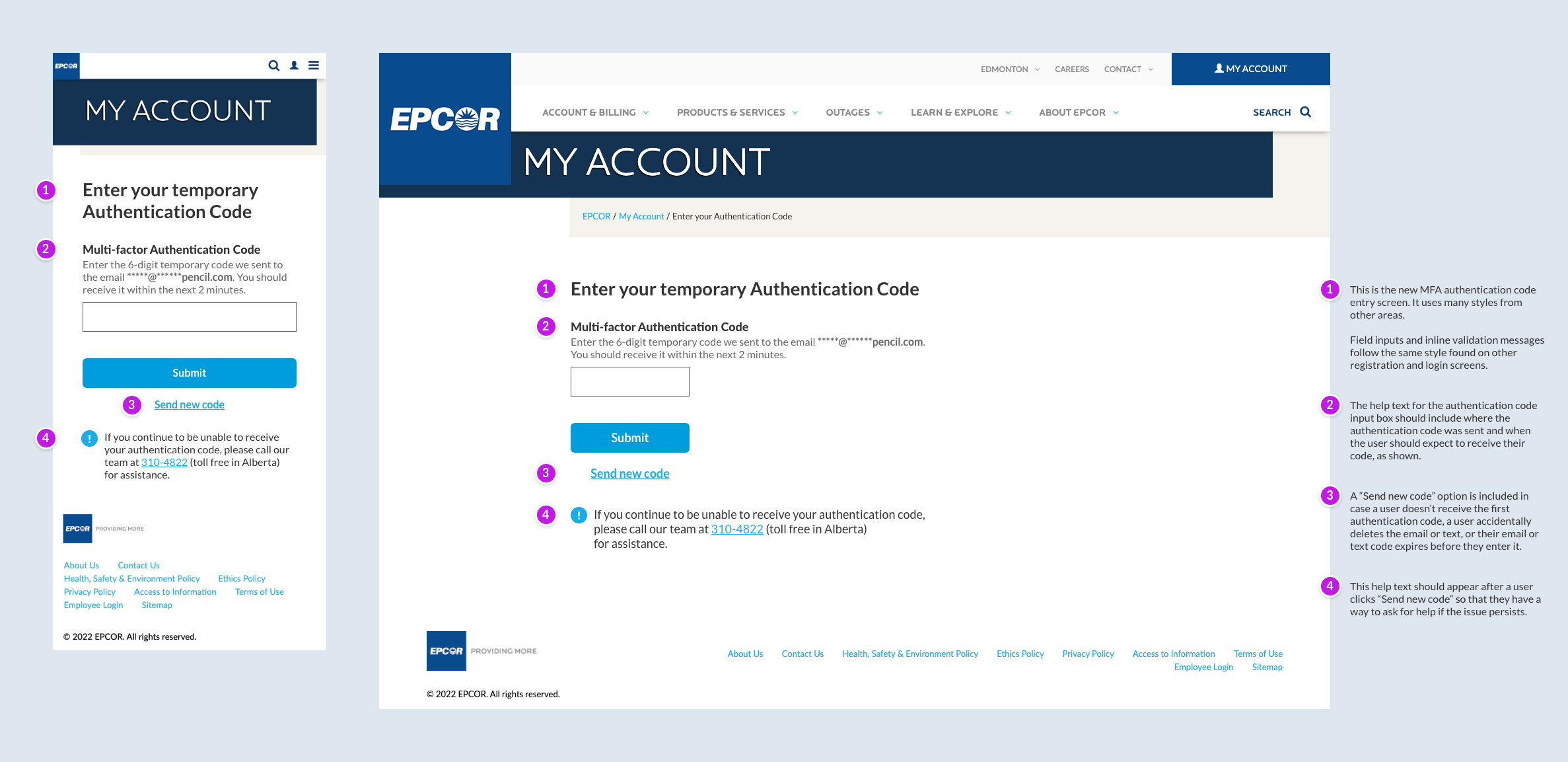Expand the Outages menu
The width and height of the screenshot is (1568, 762).
854,112
